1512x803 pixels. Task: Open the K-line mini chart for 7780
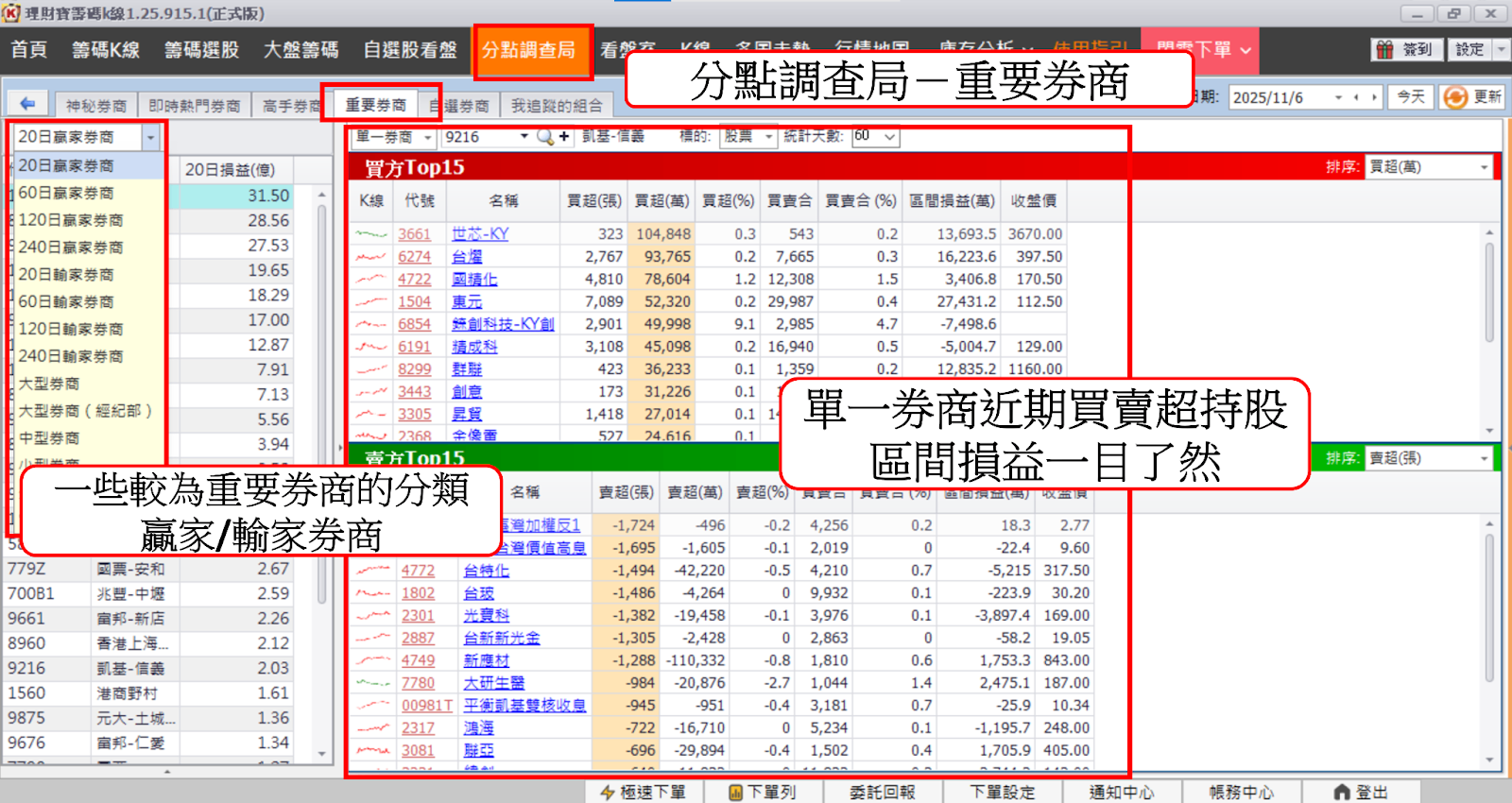click(374, 683)
